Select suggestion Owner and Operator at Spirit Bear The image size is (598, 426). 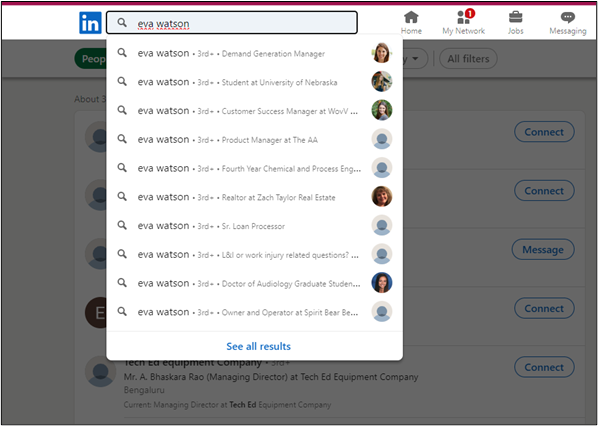point(254,312)
